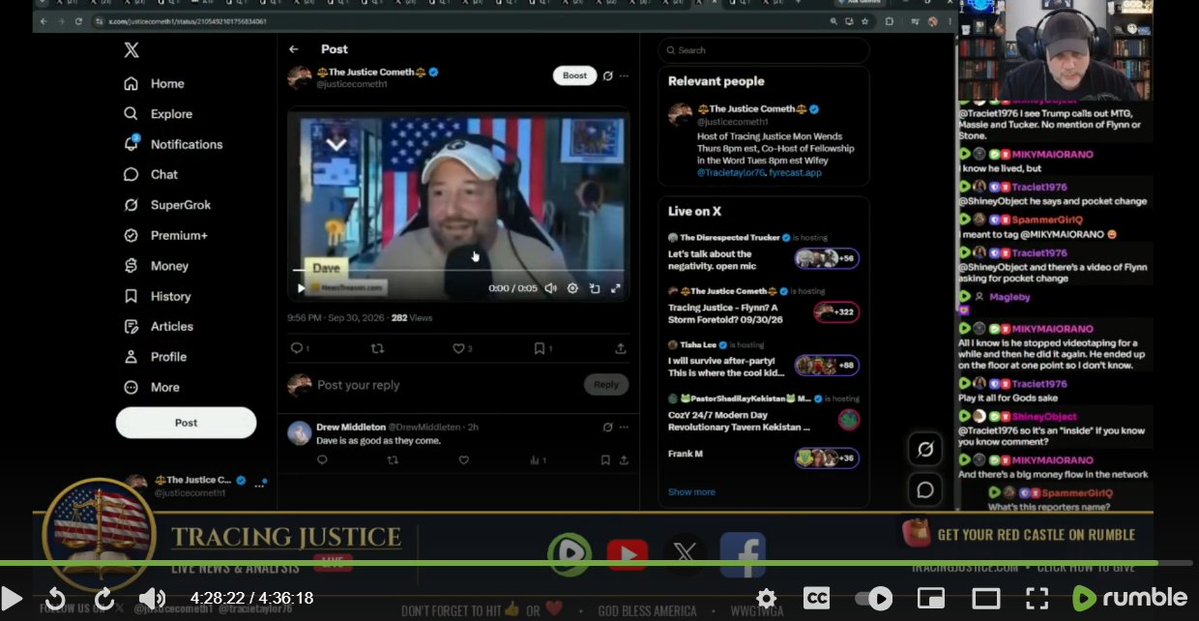This screenshot has height=621, width=1199.
Task: Open post more options ellipsis
Action: point(624,76)
